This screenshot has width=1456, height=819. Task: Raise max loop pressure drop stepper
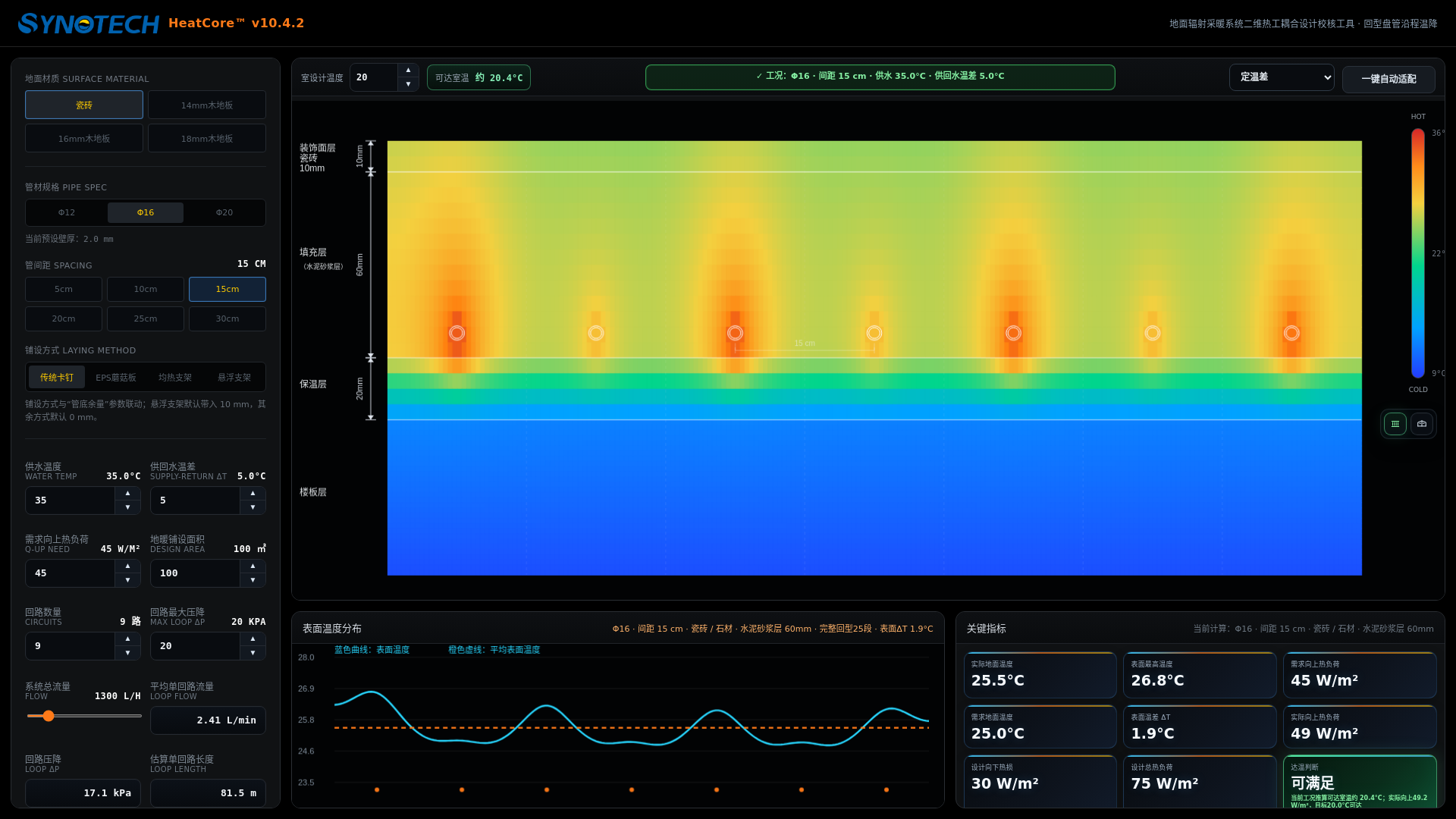(x=253, y=639)
